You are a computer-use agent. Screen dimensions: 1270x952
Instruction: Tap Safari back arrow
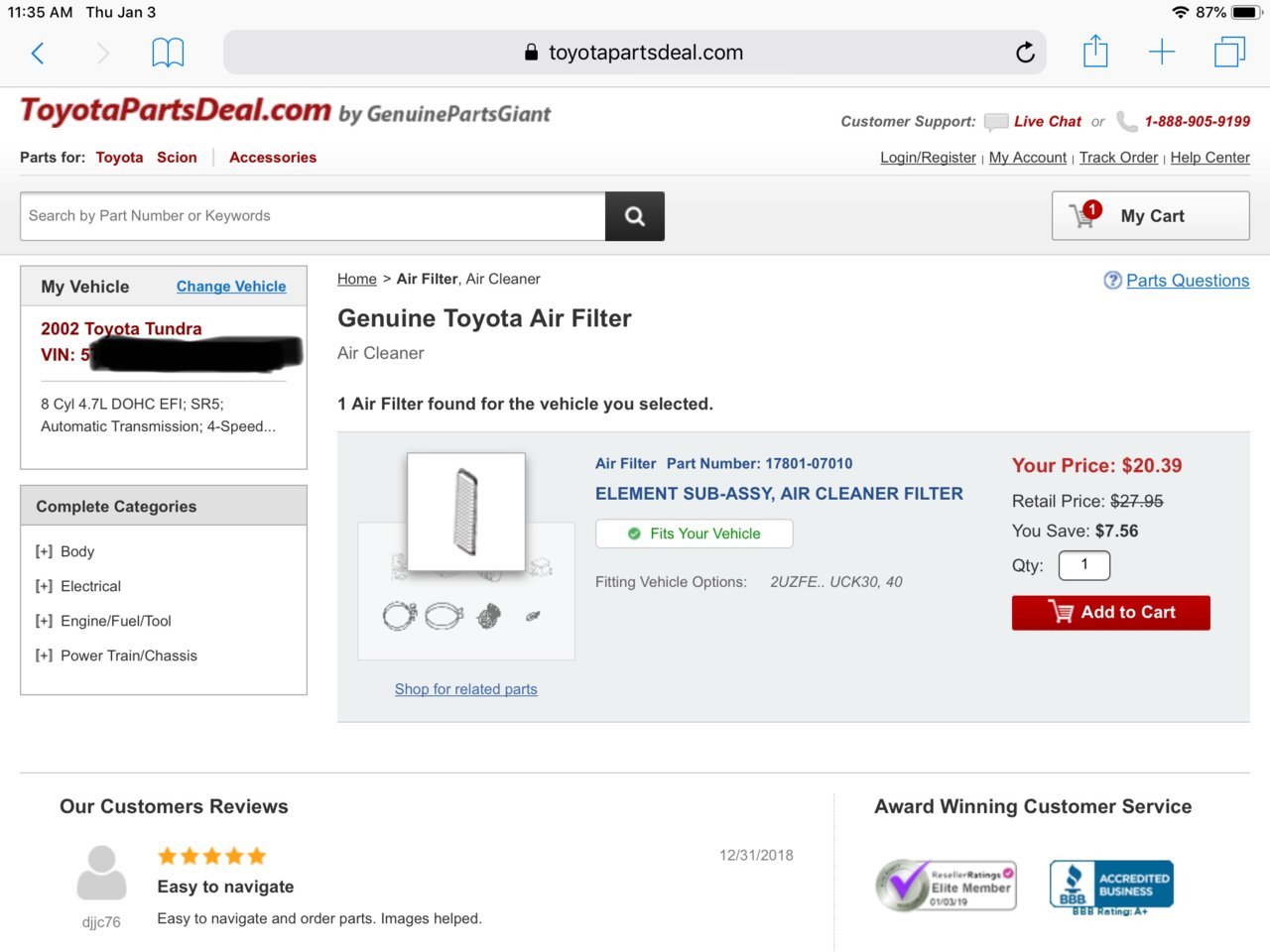pos(38,53)
